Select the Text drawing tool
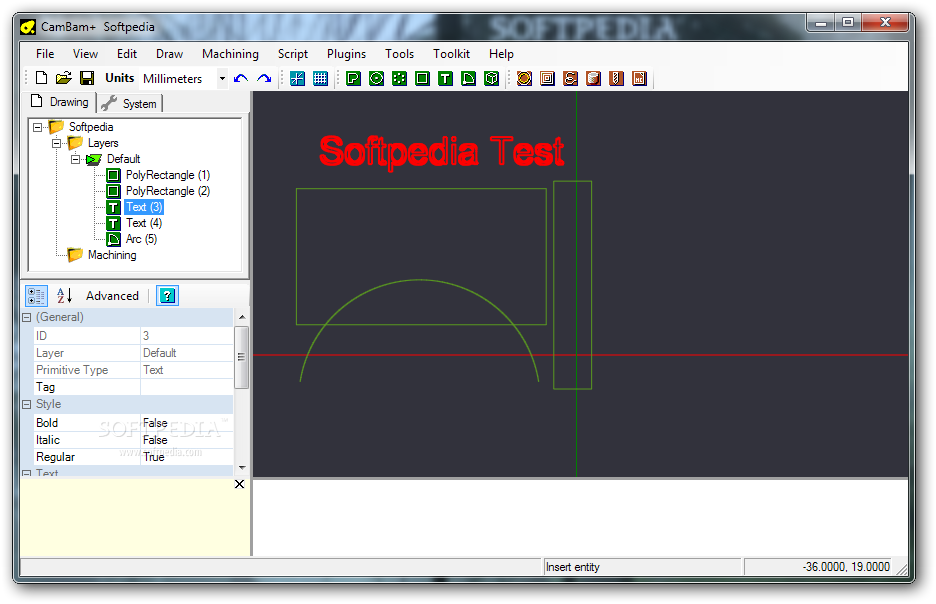This screenshot has width=936, height=604. pos(445,78)
